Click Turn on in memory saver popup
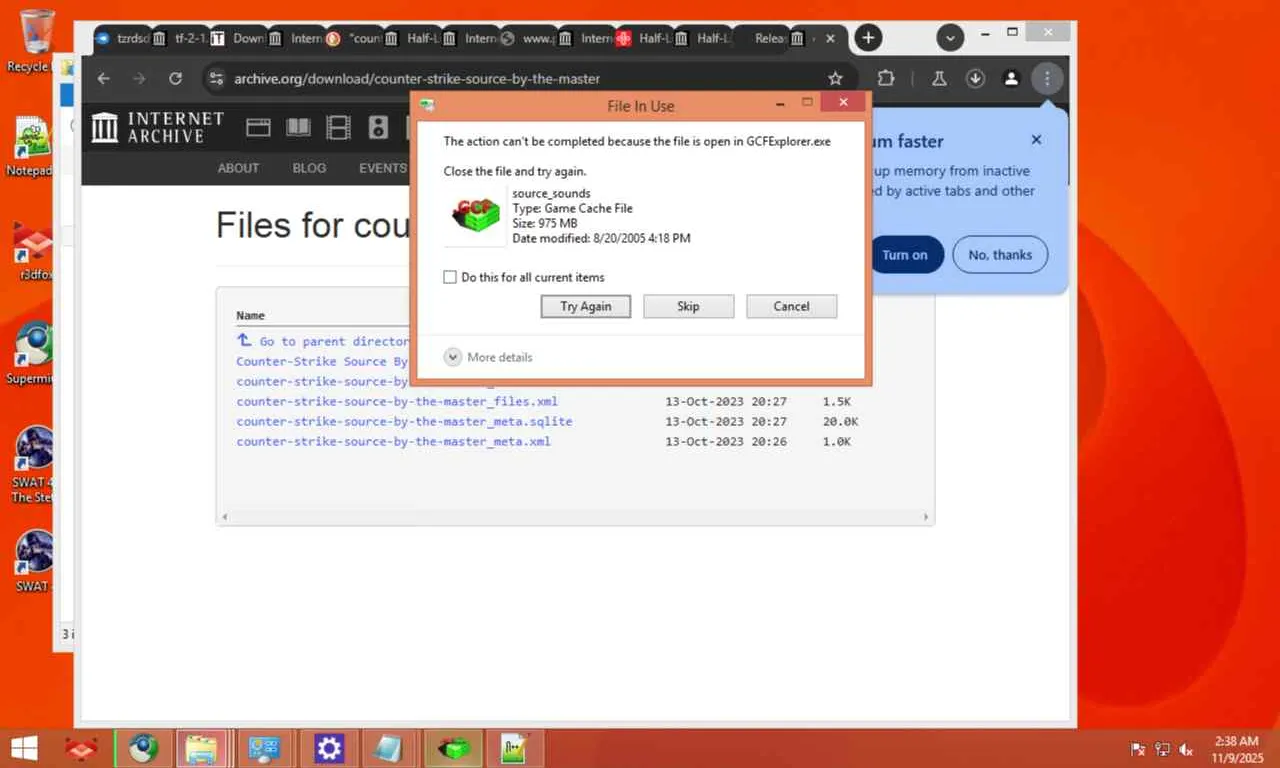 [x=905, y=255]
